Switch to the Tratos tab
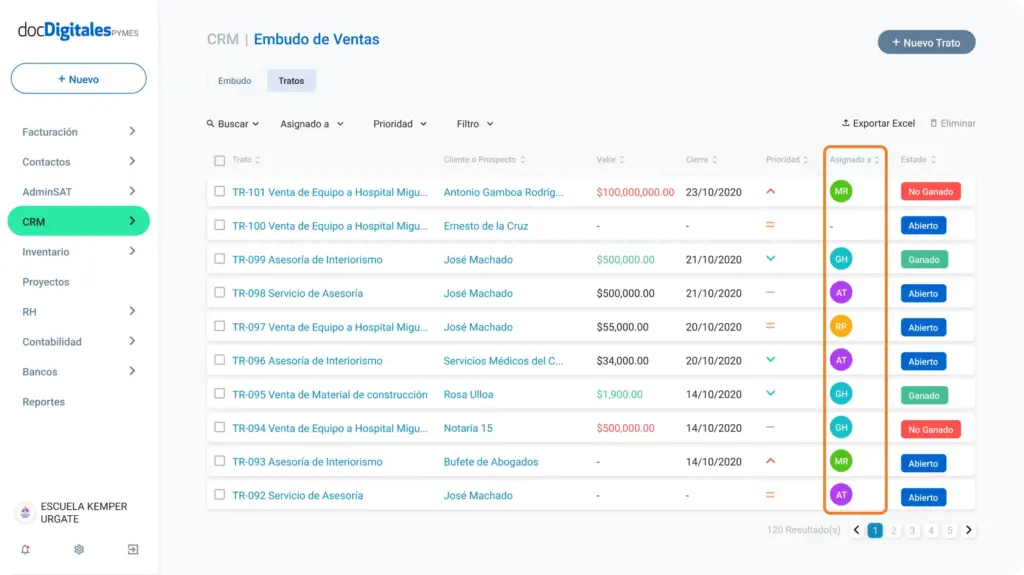Image resolution: width=1024 pixels, height=575 pixels. pos(291,81)
